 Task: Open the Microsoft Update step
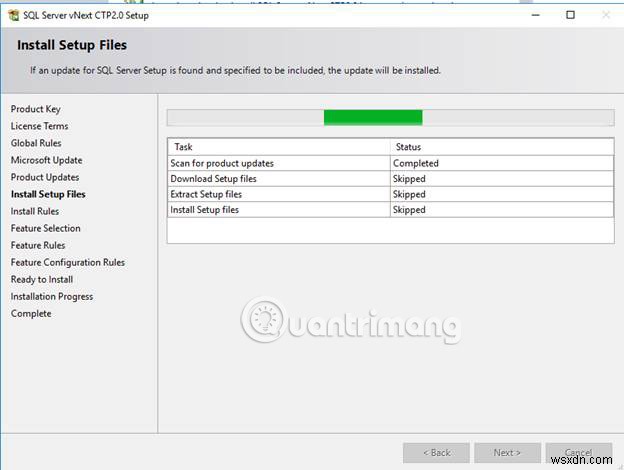tap(47, 160)
